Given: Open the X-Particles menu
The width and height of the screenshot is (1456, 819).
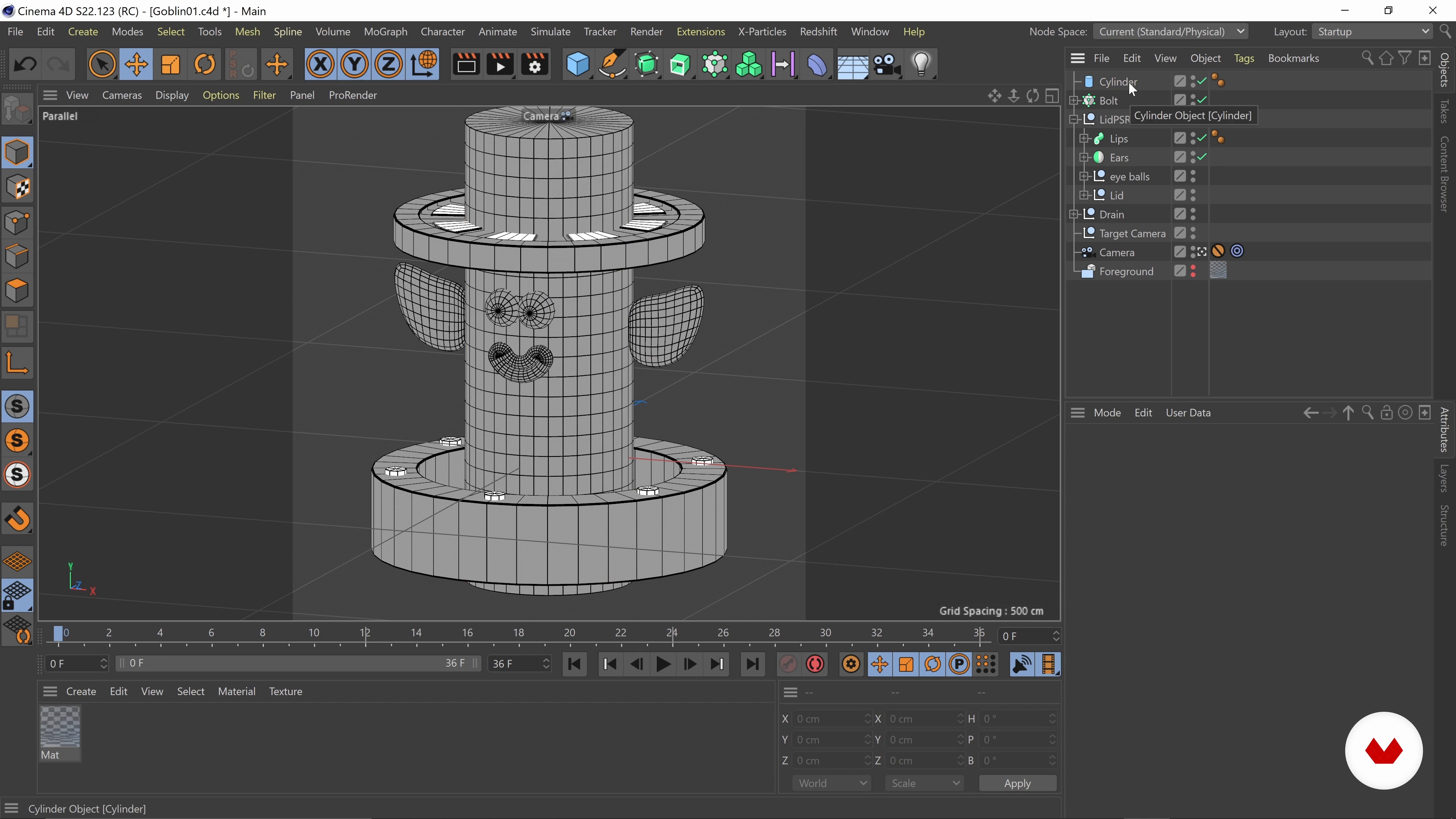Looking at the screenshot, I should click(762, 31).
